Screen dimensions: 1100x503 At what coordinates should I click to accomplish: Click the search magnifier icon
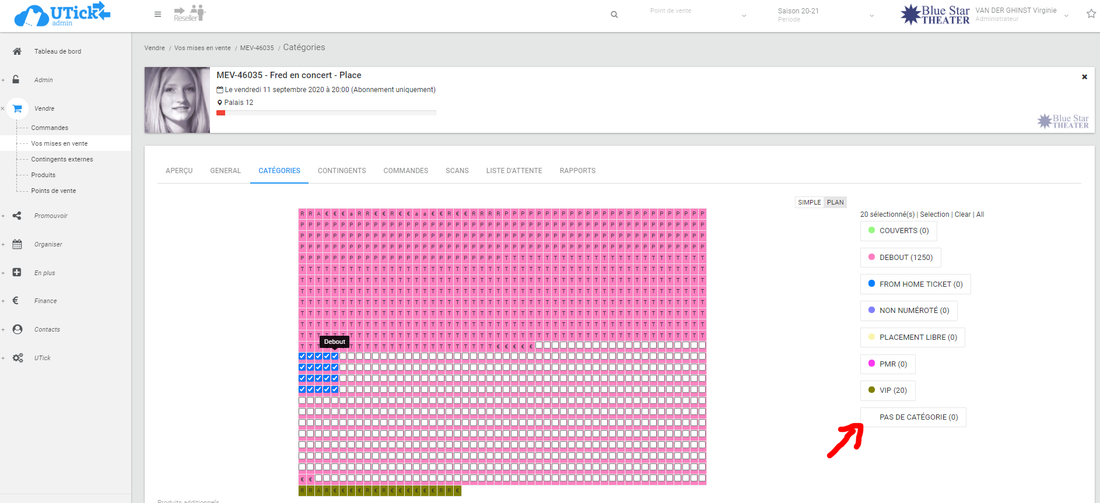pyautogui.click(x=614, y=15)
